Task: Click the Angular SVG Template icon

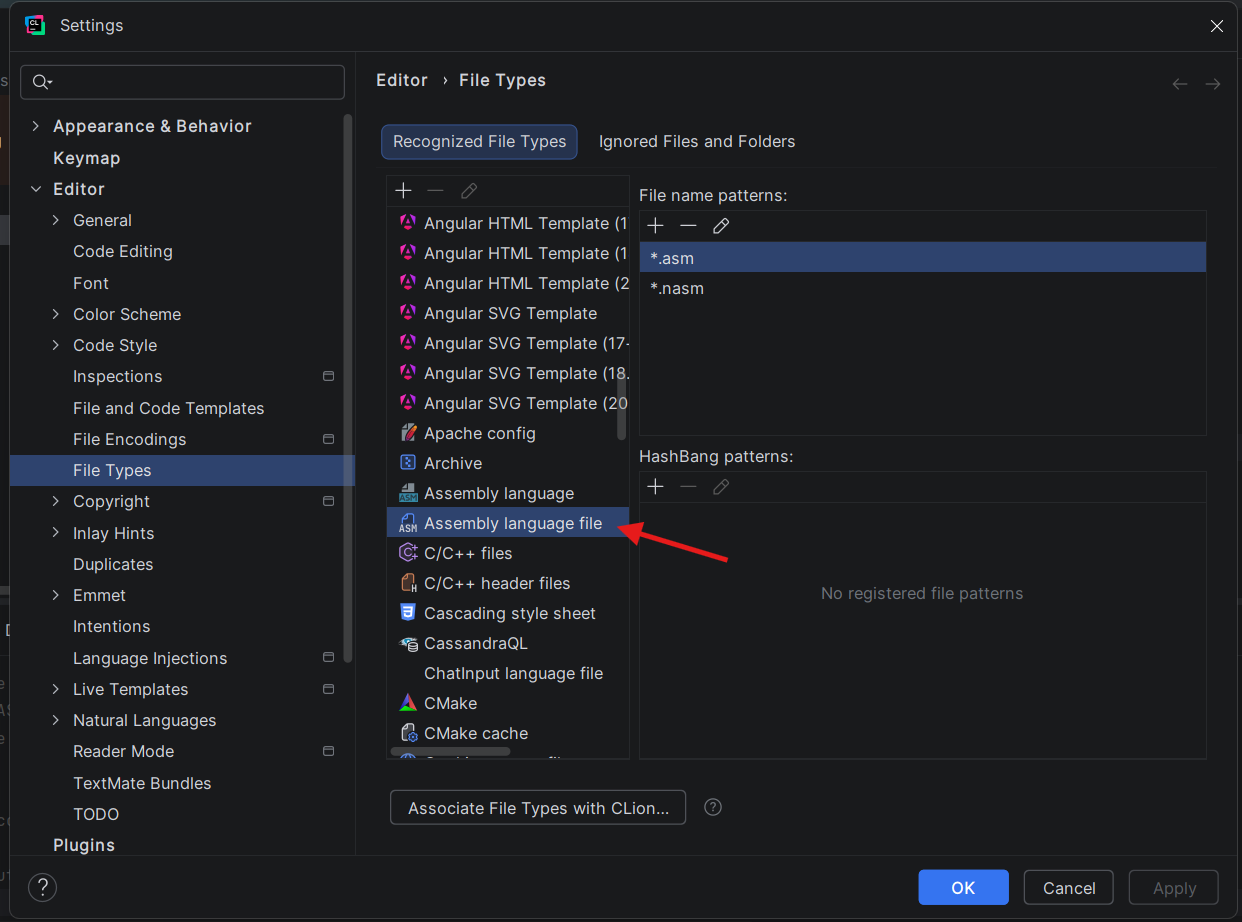Action: click(x=408, y=313)
